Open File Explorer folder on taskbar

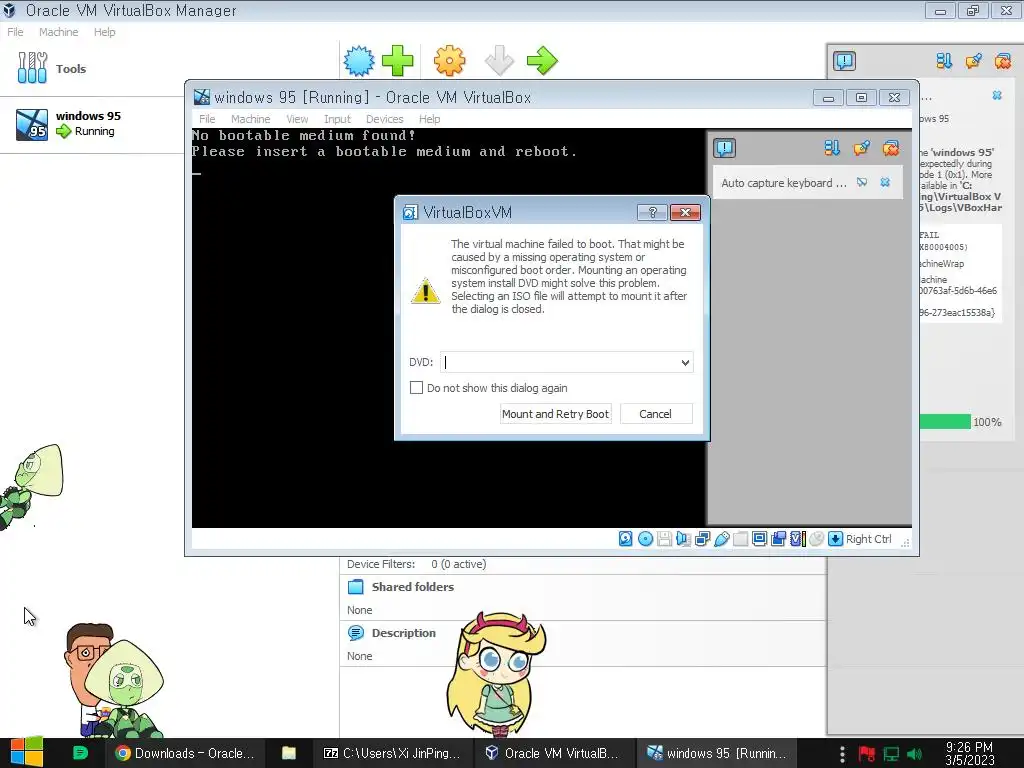coord(289,753)
